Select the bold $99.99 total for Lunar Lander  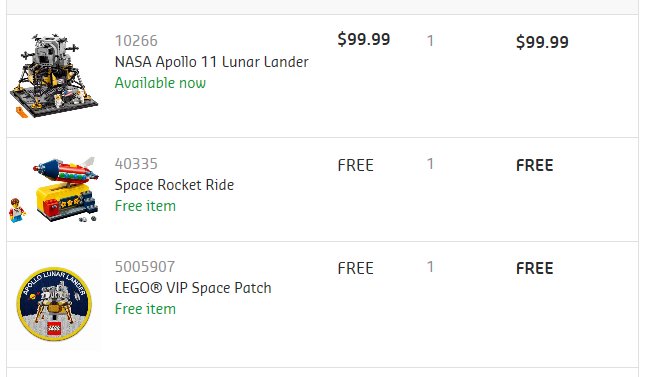coord(542,42)
